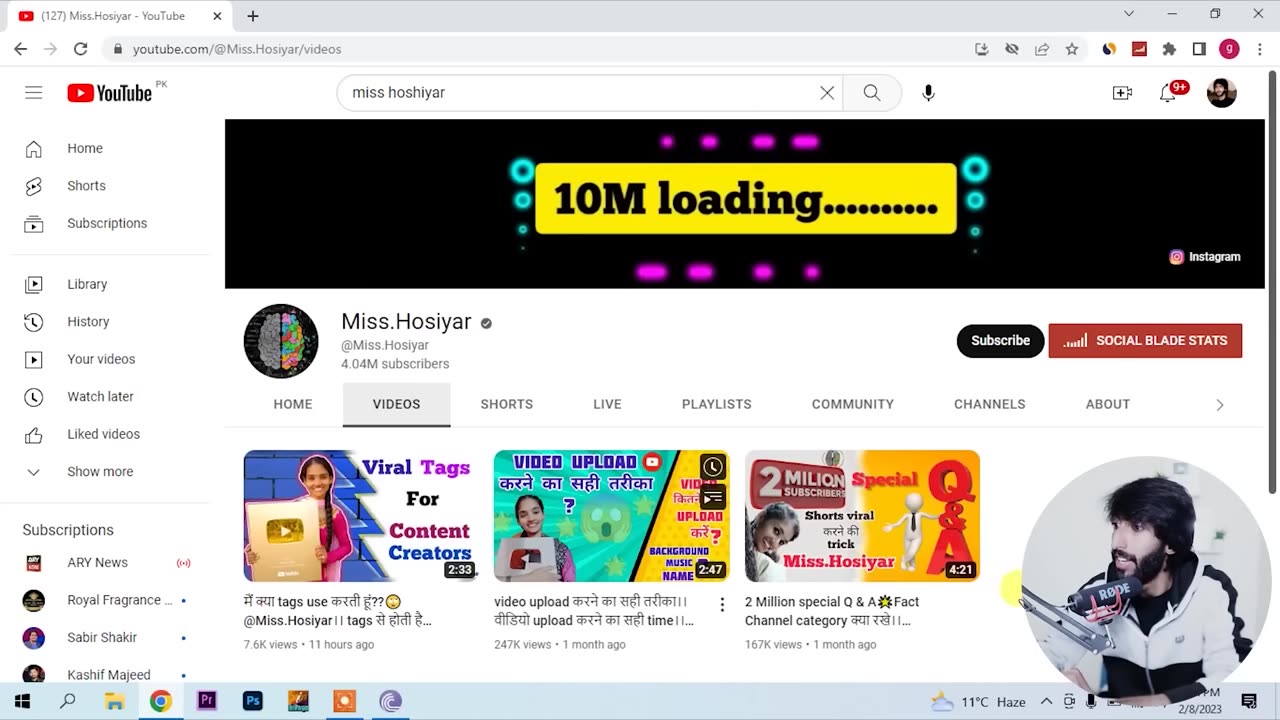
Task: Start voice search with the microphone
Action: [929, 93]
